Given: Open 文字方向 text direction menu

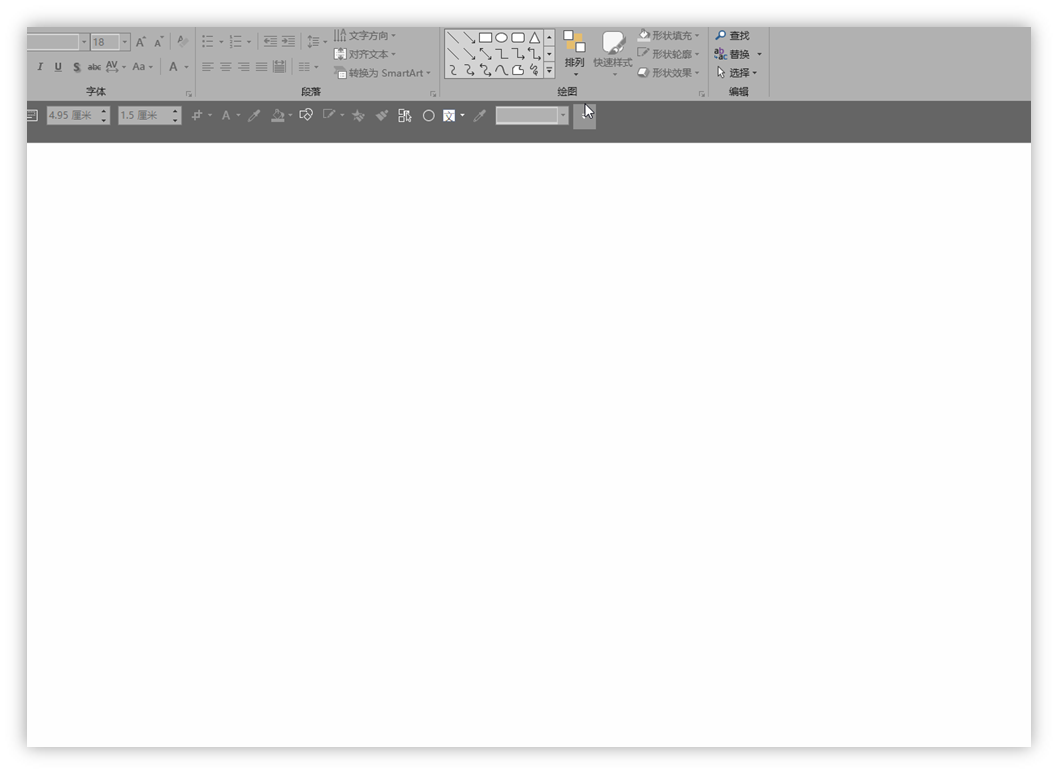Looking at the screenshot, I should click(x=365, y=35).
